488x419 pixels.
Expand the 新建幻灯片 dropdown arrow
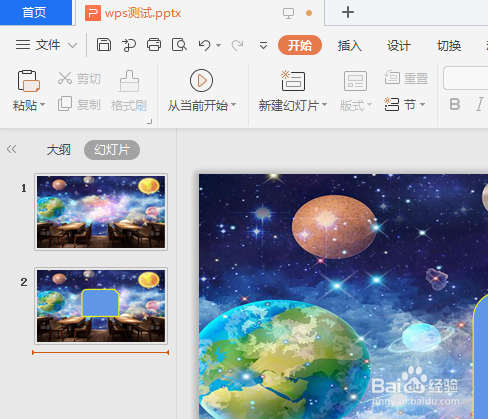[x=324, y=105]
